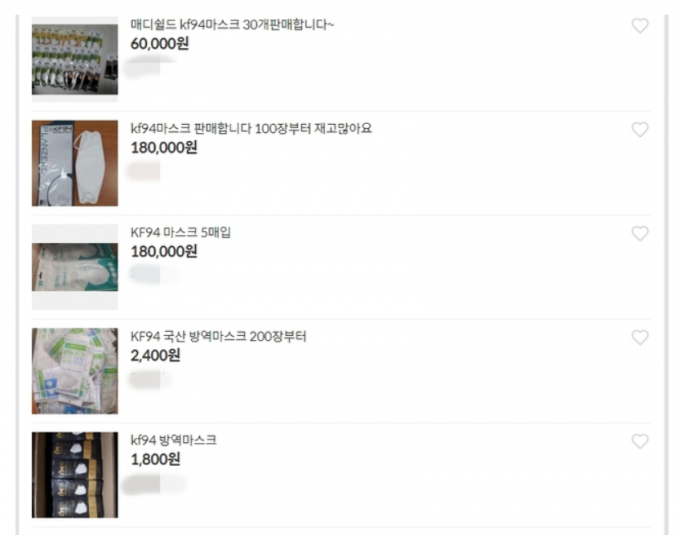Tap heart icon for kf94 방역마스크 listing
Screen dimensions: 680x535
pos(640,441)
